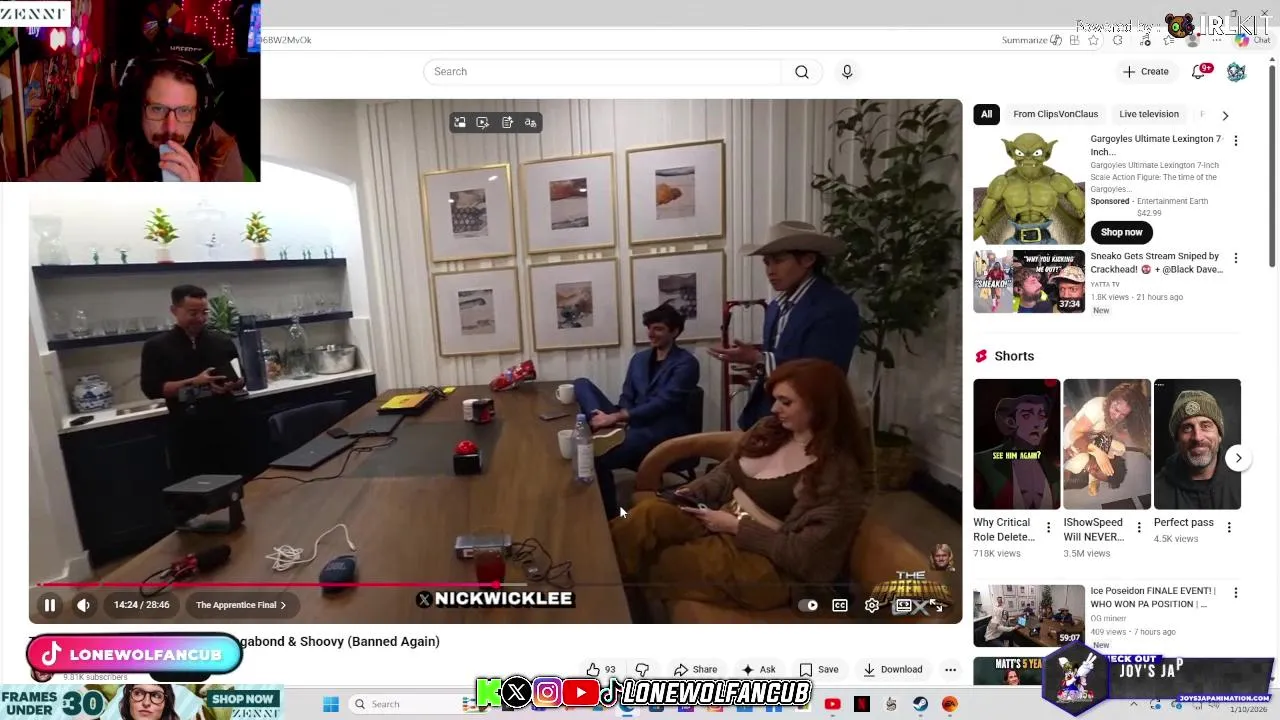Like the video with thumbs up

600,669
